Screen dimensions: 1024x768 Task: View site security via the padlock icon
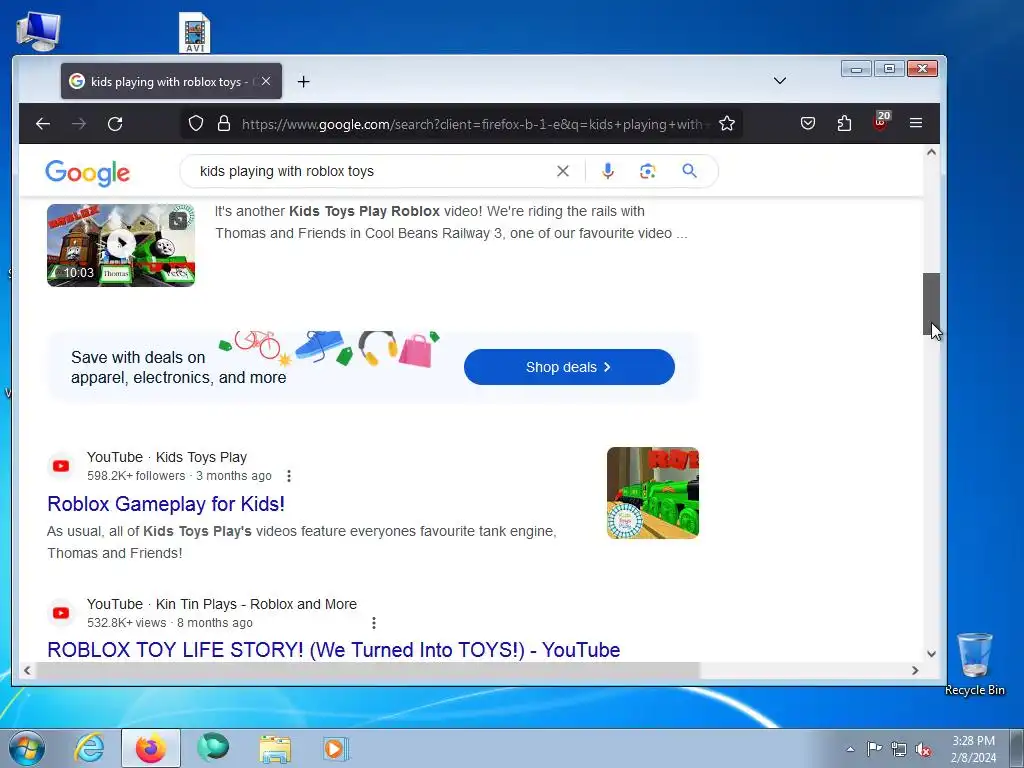click(224, 123)
